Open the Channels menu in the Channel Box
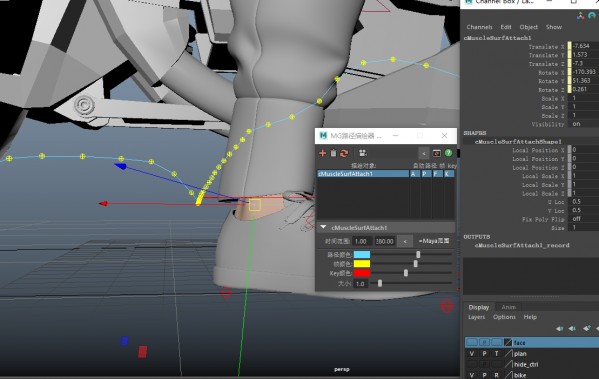Screen dimensions: 599x379 [x=479, y=27]
